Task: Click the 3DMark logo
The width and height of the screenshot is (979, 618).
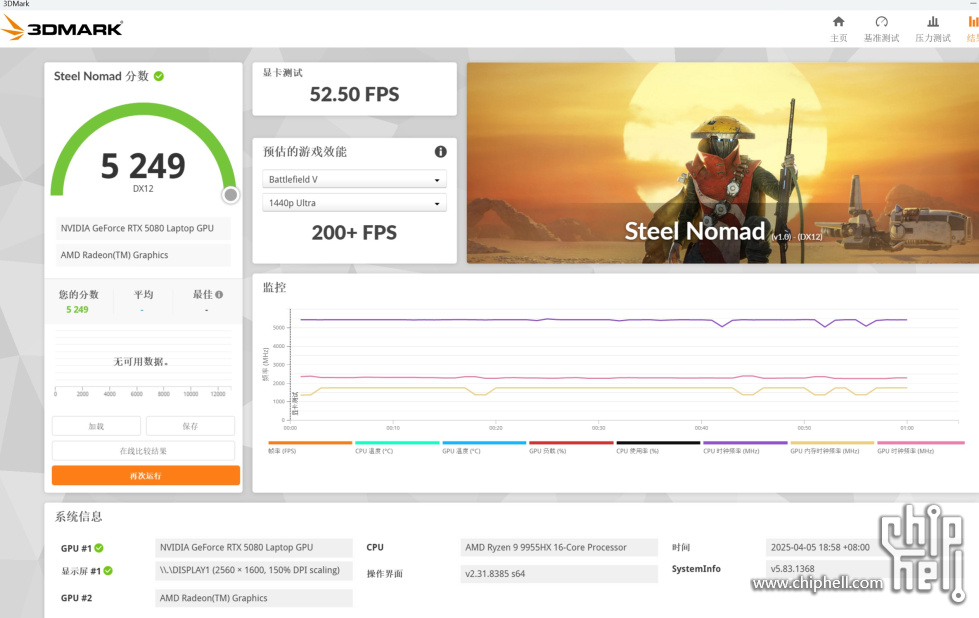Action: (x=62, y=28)
